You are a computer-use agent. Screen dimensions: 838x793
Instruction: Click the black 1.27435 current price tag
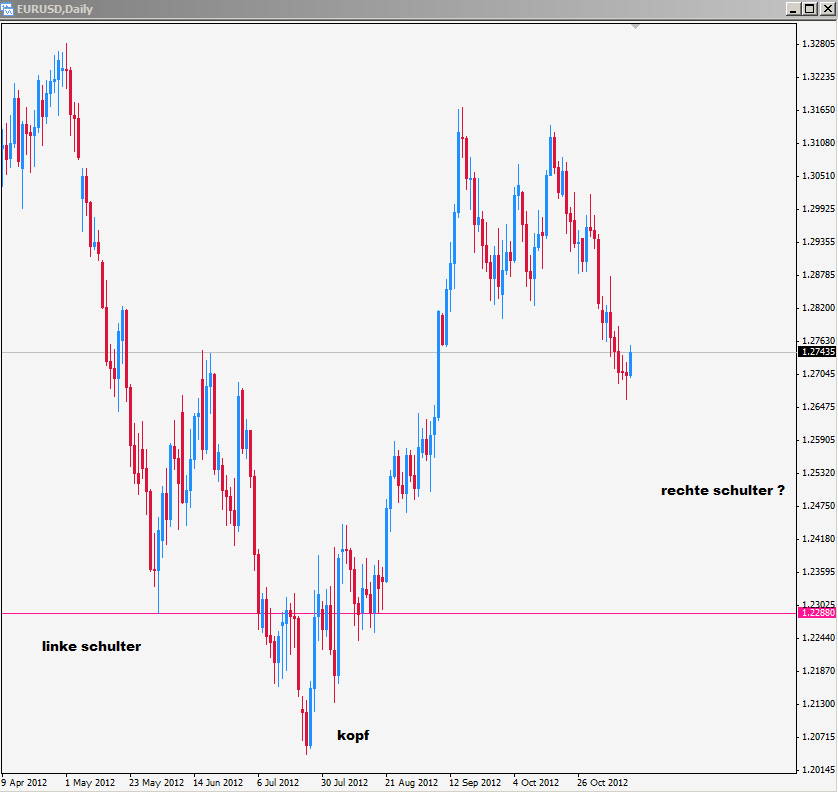pos(817,352)
